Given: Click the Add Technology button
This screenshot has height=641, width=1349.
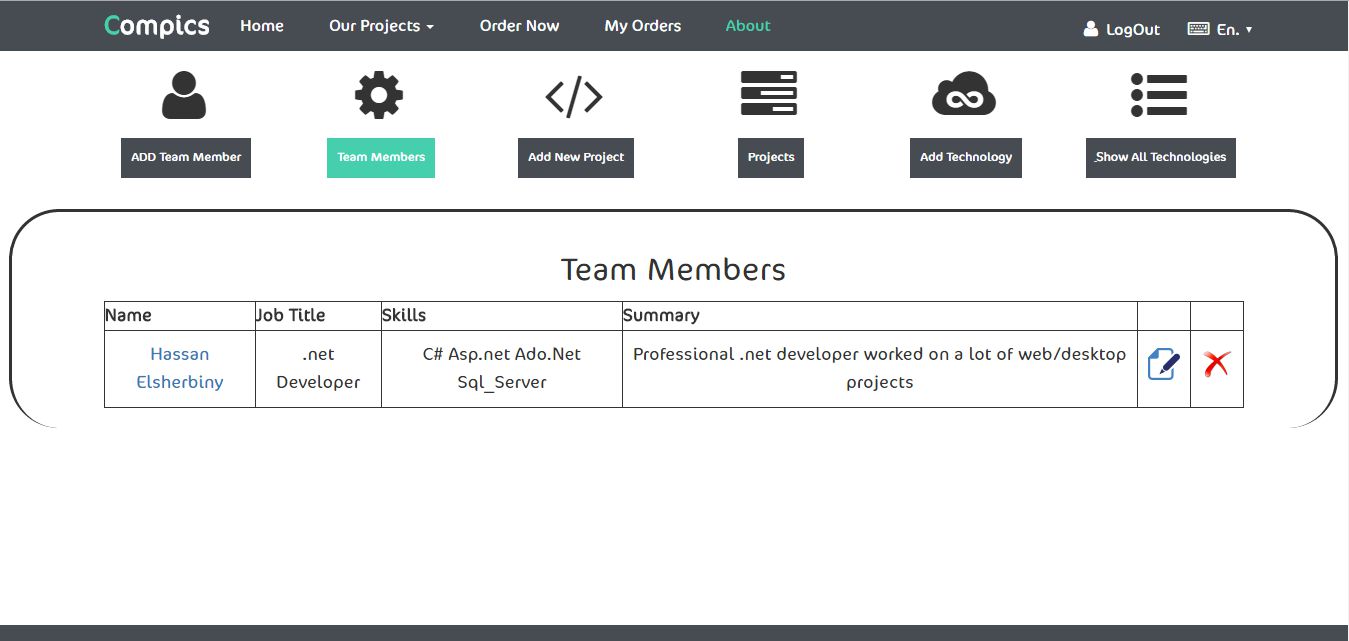Looking at the screenshot, I should (x=966, y=158).
